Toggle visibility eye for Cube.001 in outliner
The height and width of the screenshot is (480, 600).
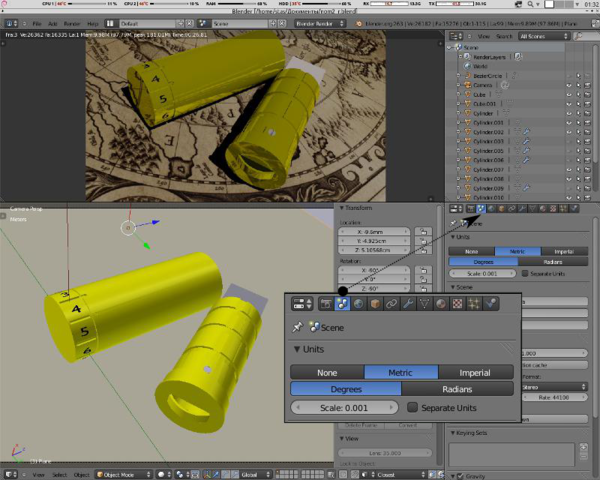[569, 104]
